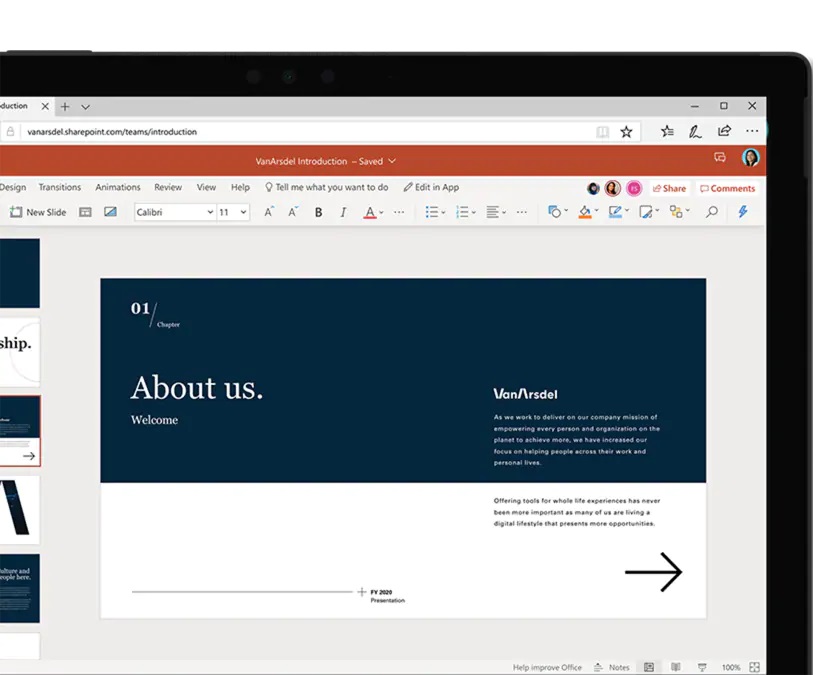
Task: Select the red-outlined current slide thumbnail
Action: click(20, 431)
